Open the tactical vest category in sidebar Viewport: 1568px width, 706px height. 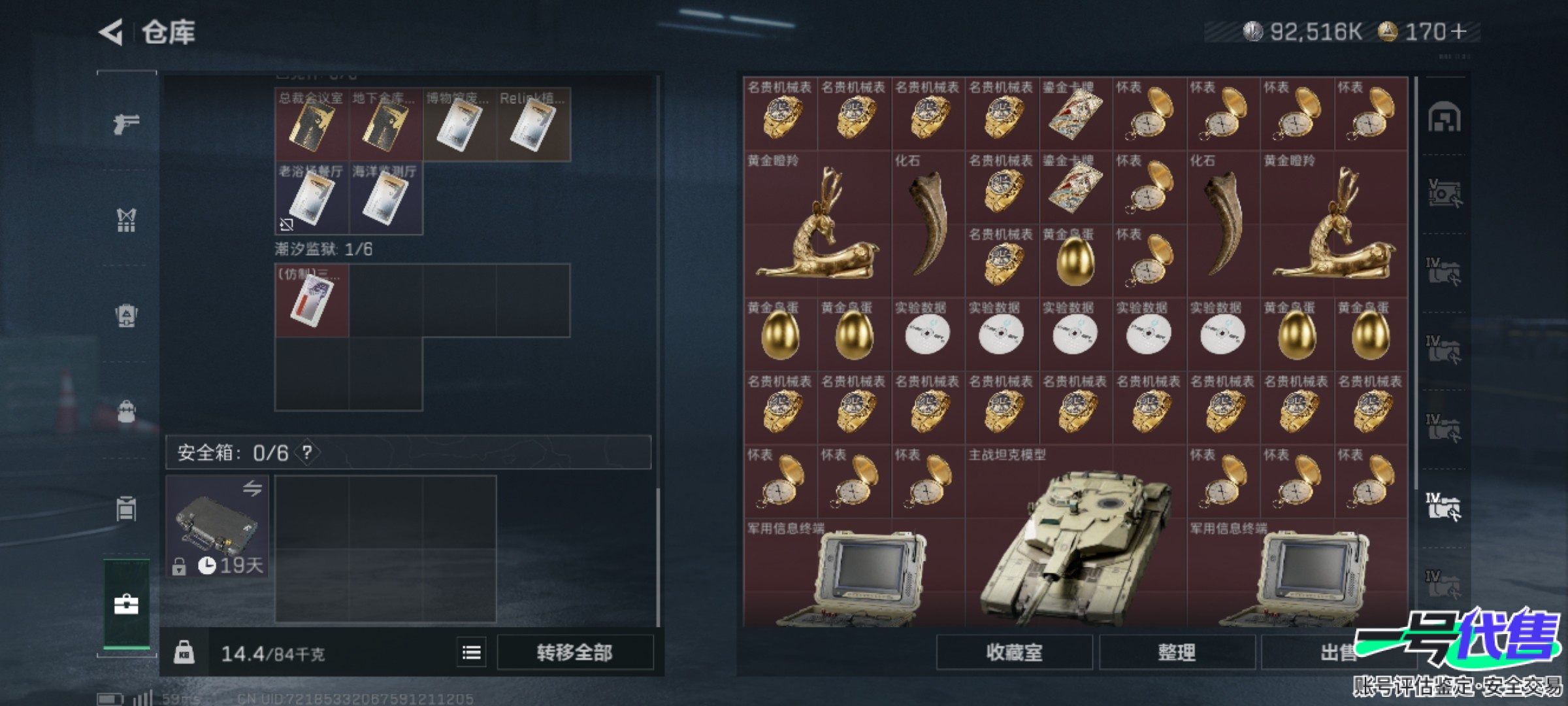[126, 220]
